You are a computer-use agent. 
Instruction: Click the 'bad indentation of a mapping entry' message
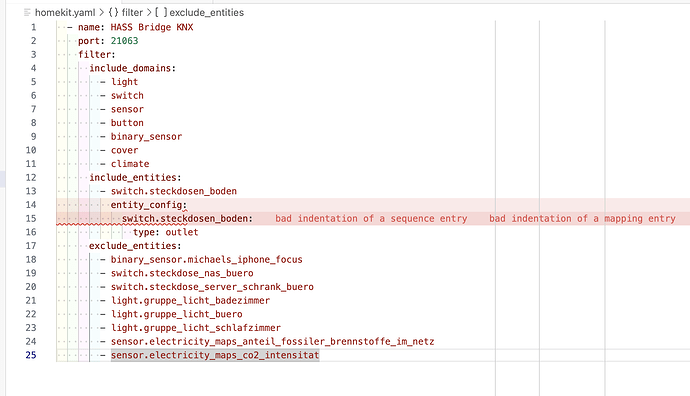(x=582, y=218)
